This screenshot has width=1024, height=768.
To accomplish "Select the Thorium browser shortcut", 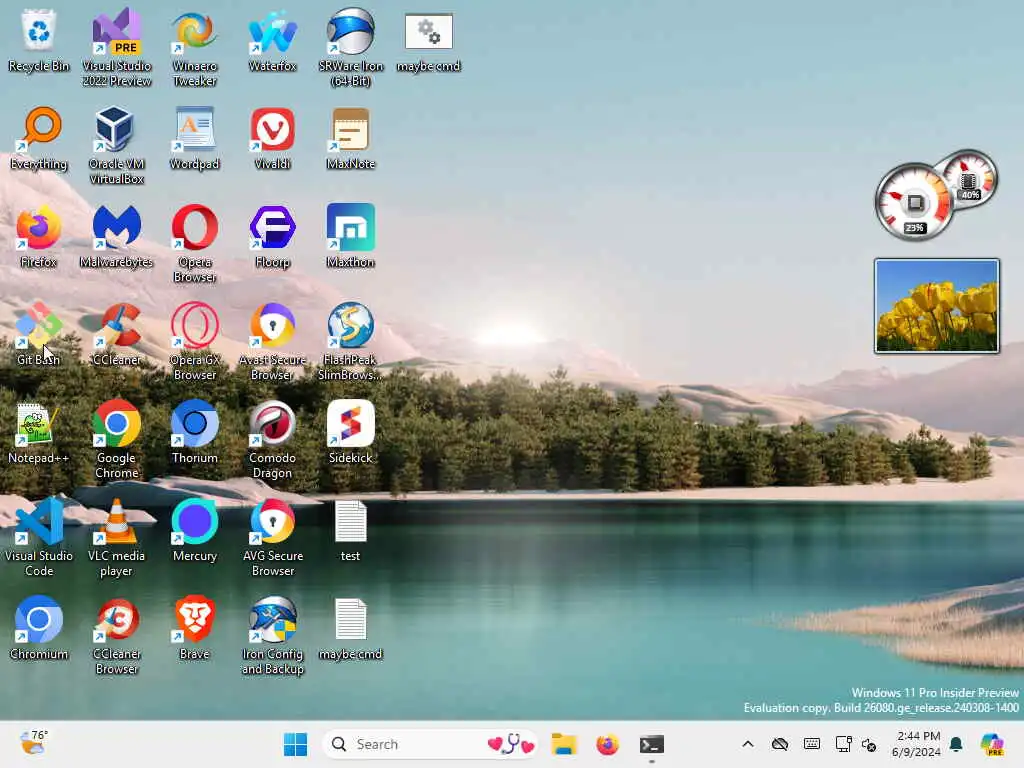I will tap(194, 432).
